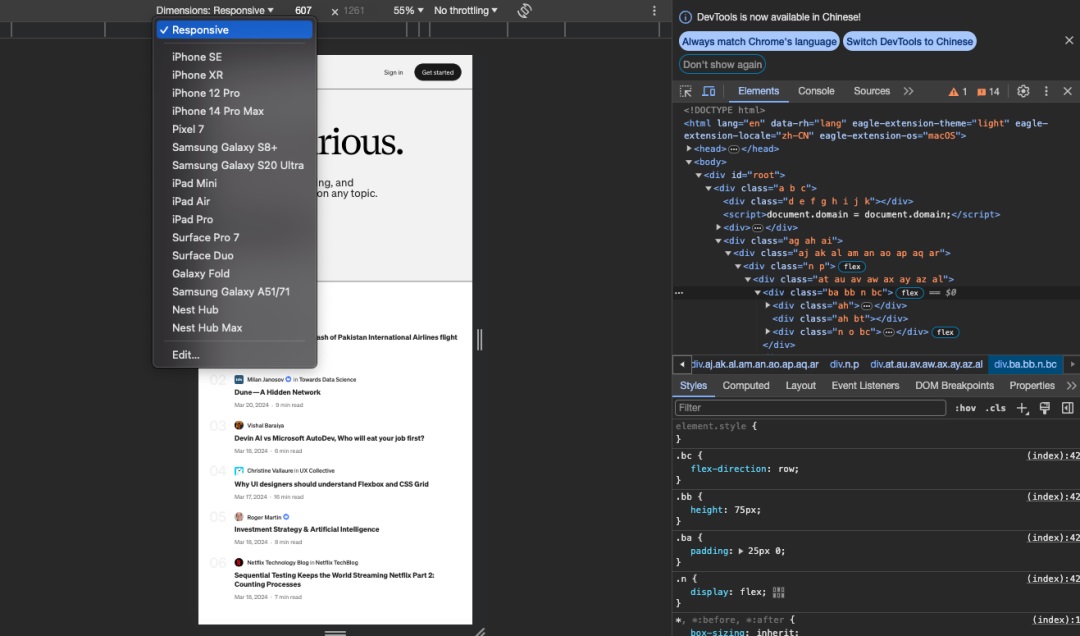1080x636 pixels.
Task: Open the No throttling dropdown
Action: pyautogui.click(x=465, y=11)
